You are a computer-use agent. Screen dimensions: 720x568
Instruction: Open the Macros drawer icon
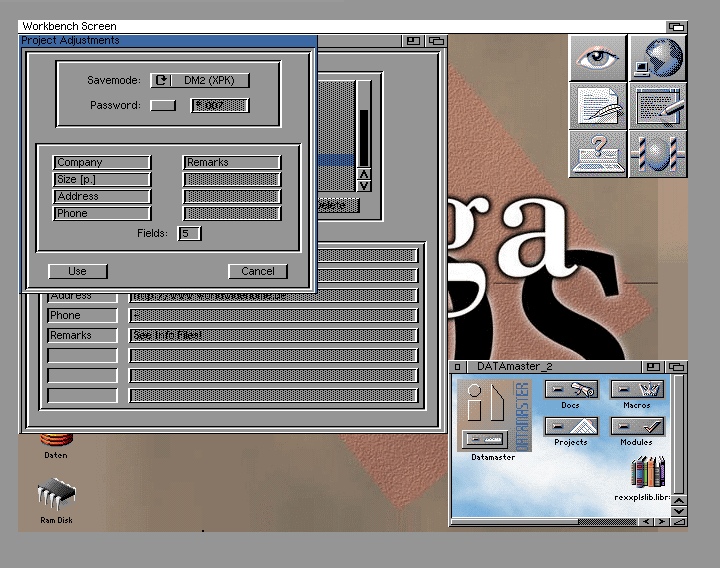coord(636,390)
